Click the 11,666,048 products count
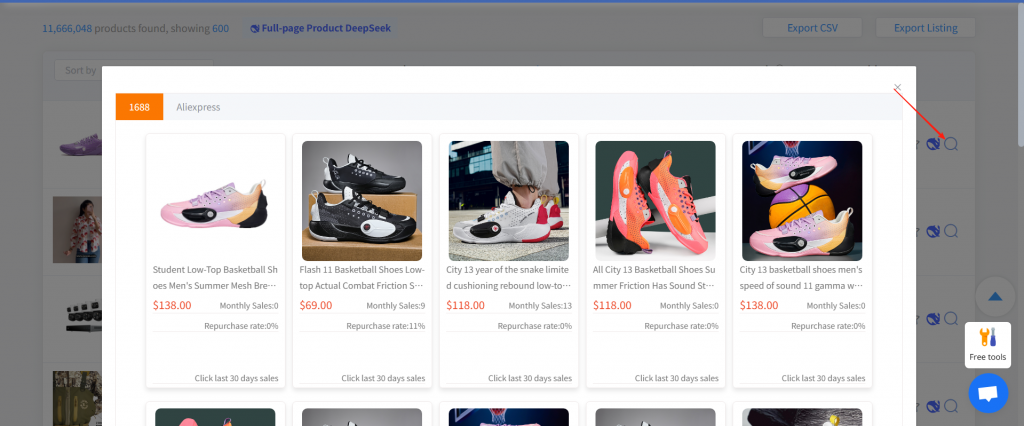 tap(67, 29)
